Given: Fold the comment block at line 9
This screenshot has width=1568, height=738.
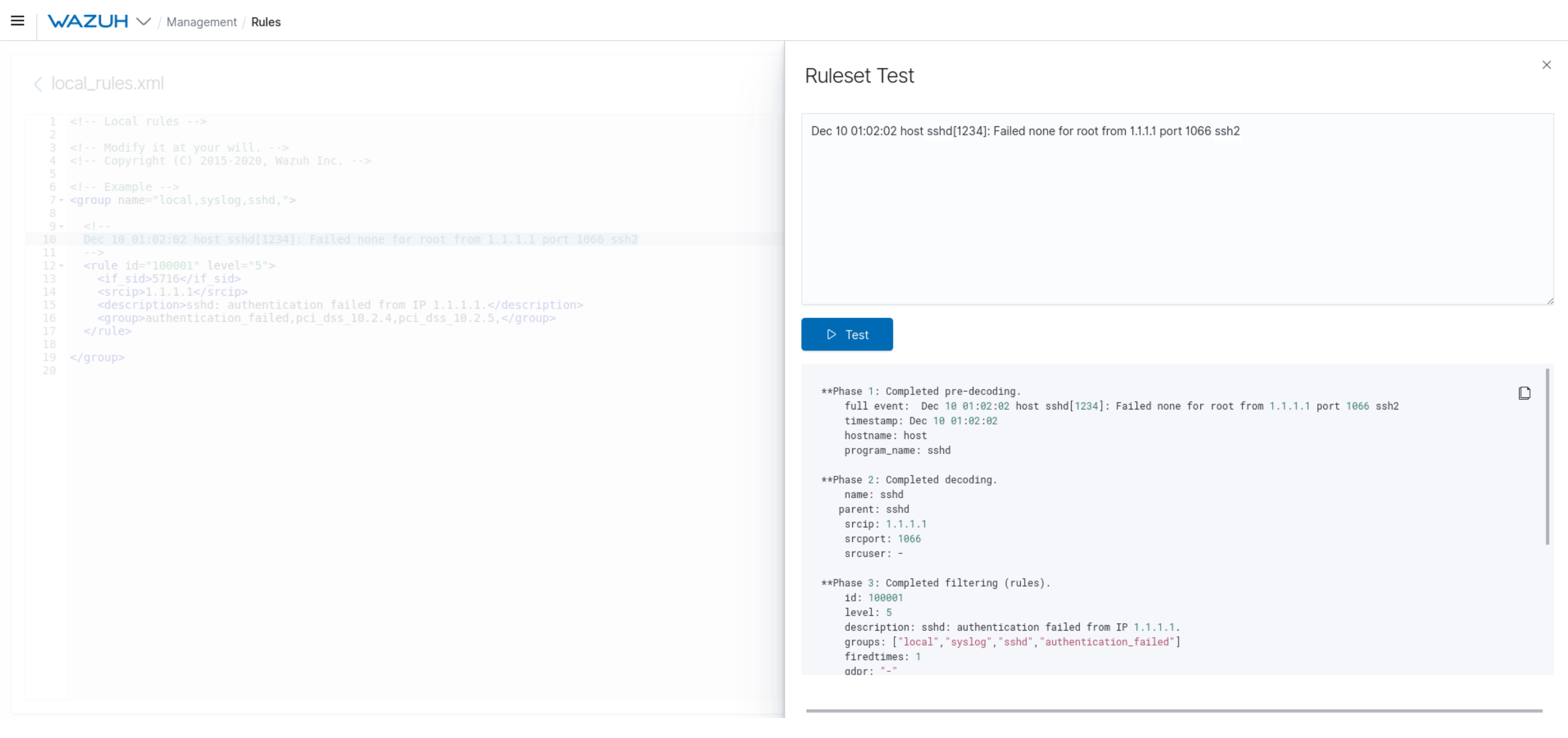Looking at the screenshot, I should [x=61, y=226].
